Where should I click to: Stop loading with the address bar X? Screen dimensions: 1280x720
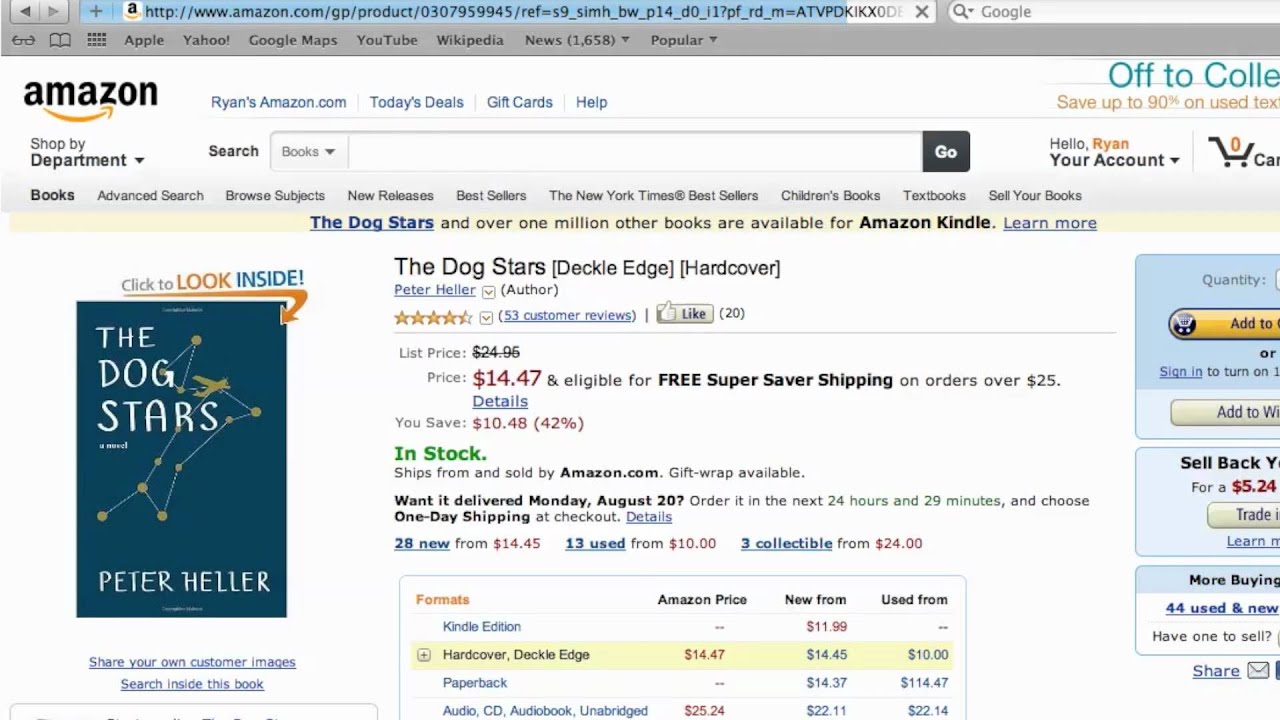point(922,12)
